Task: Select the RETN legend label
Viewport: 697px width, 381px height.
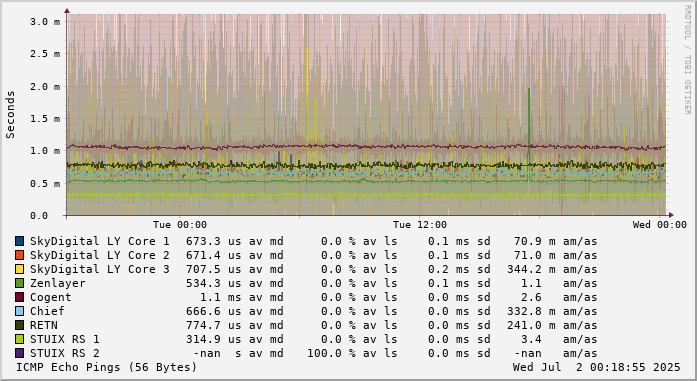Action: click(44, 325)
